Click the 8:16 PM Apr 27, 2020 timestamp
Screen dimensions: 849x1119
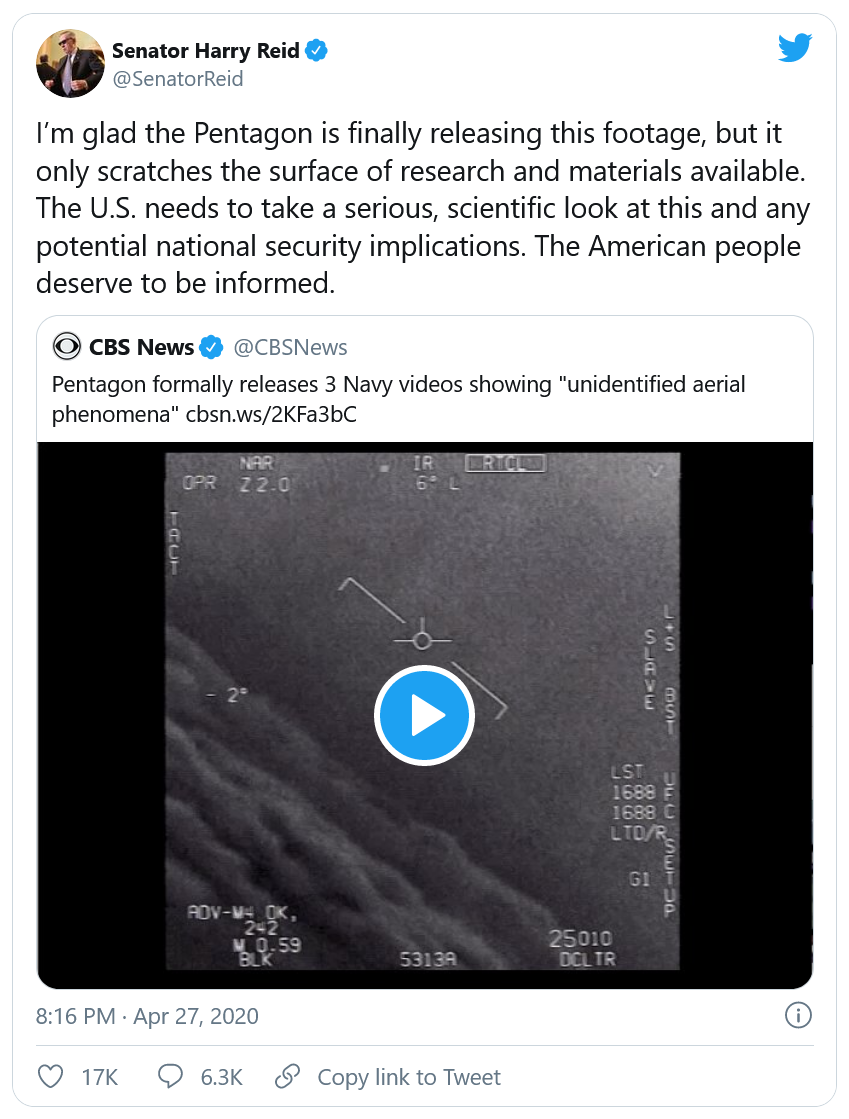coord(147,1016)
